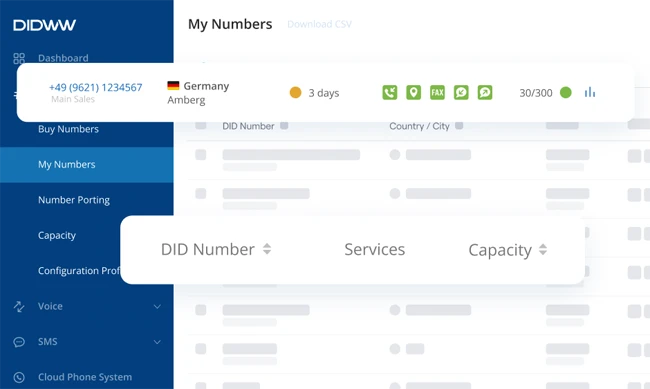650x389 pixels.
Task: Click the Cloud Phone System phone icon
Action: pos(19,377)
